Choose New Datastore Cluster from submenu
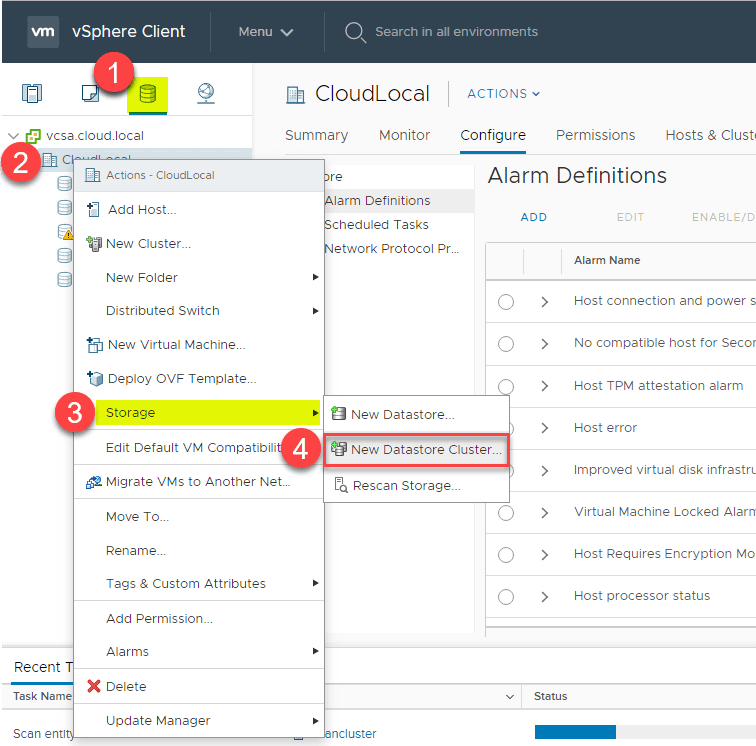Image resolution: width=756 pixels, height=746 pixels. (x=417, y=449)
